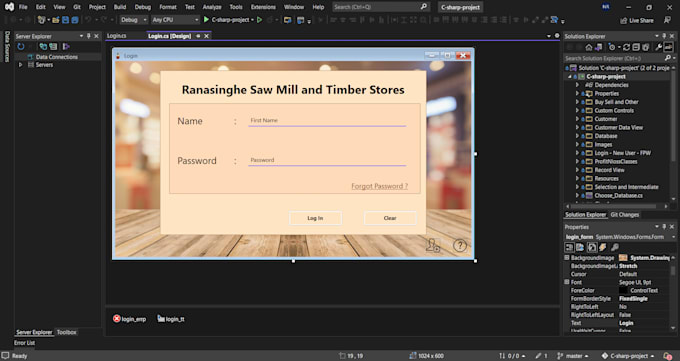This screenshot has height=361, width=680.
Task: Click the notifications bell in status bar
Action: click(667, 356)
